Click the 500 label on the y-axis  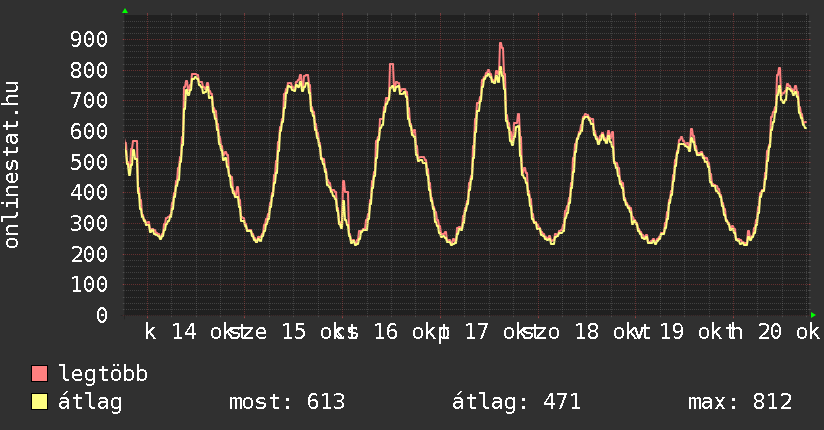click(x=88, y=162)
